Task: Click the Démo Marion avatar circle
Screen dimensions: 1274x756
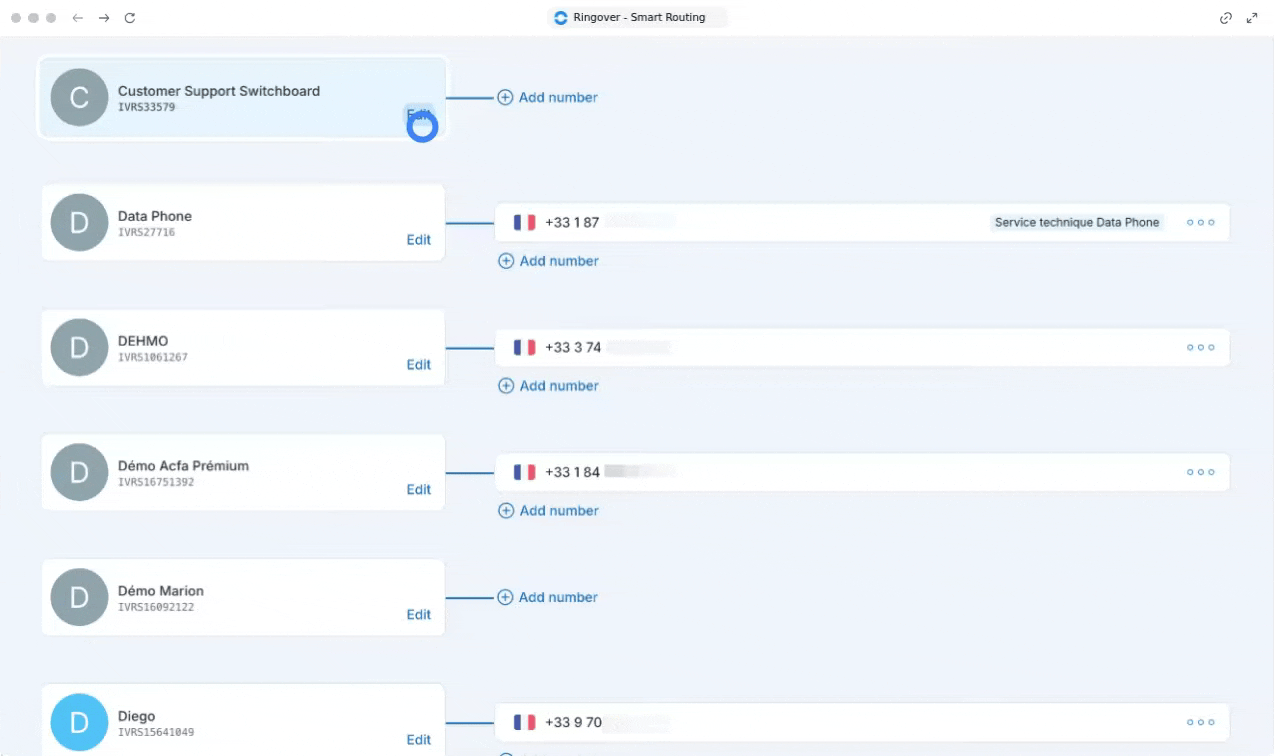Action: [x=79, y=597]
